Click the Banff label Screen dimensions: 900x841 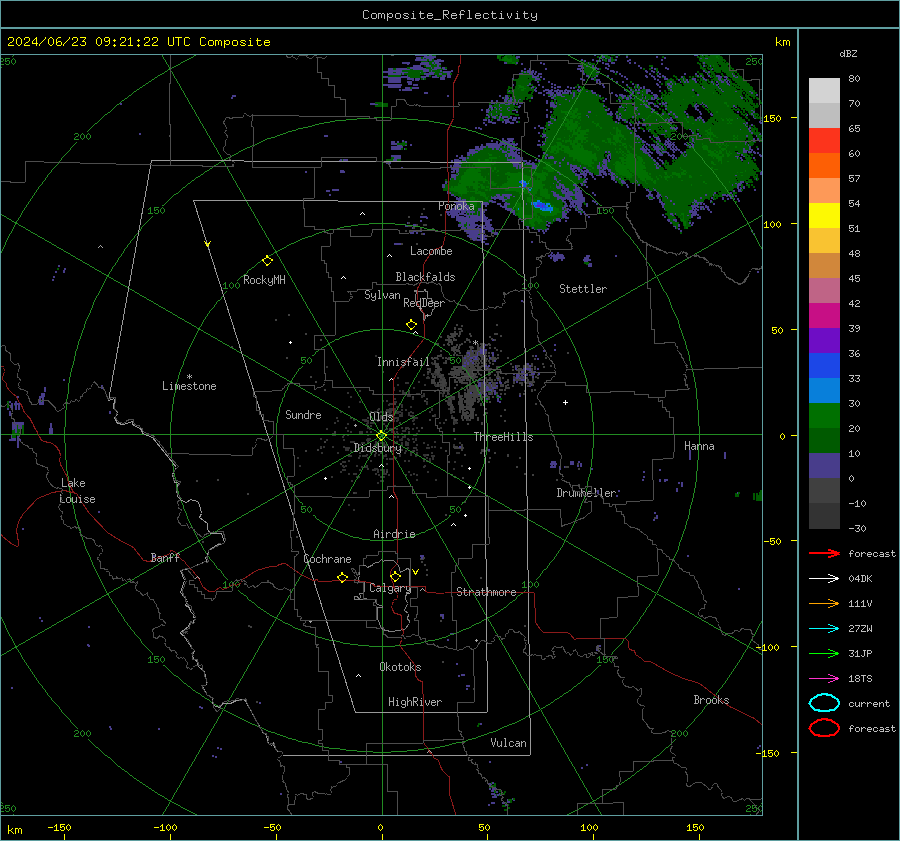point(165,557)
